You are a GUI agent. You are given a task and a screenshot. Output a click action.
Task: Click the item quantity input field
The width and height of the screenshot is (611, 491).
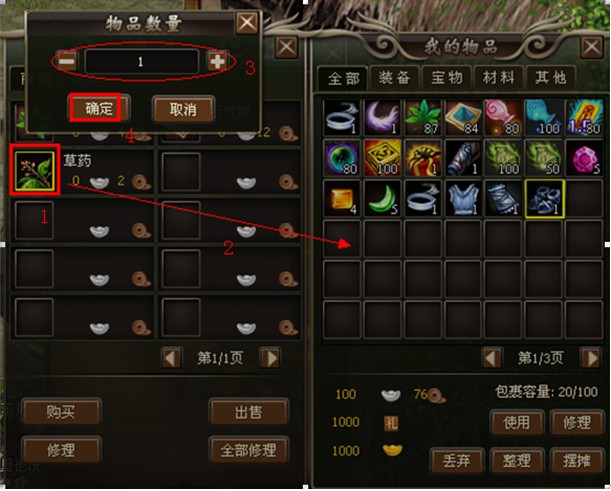(141, 61)
